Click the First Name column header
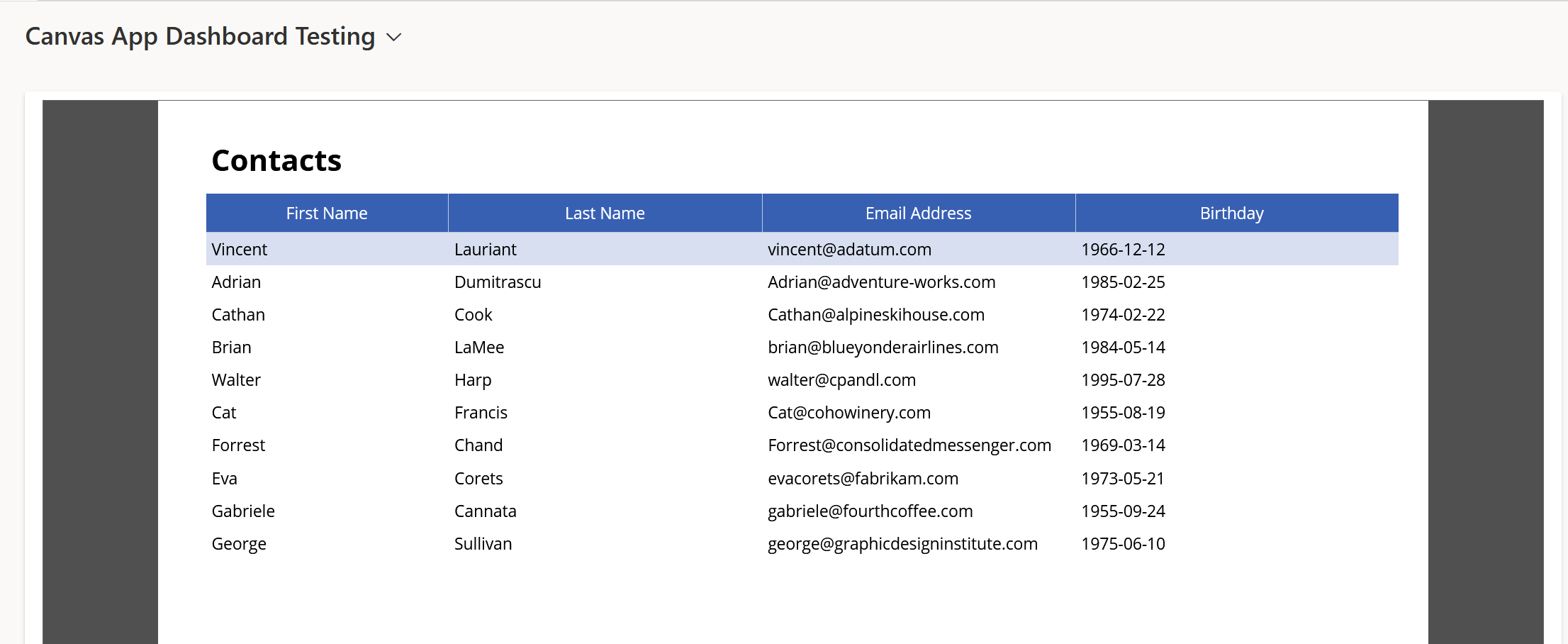The width and height of the screenshot is (1568, 644). coord(327,213)
